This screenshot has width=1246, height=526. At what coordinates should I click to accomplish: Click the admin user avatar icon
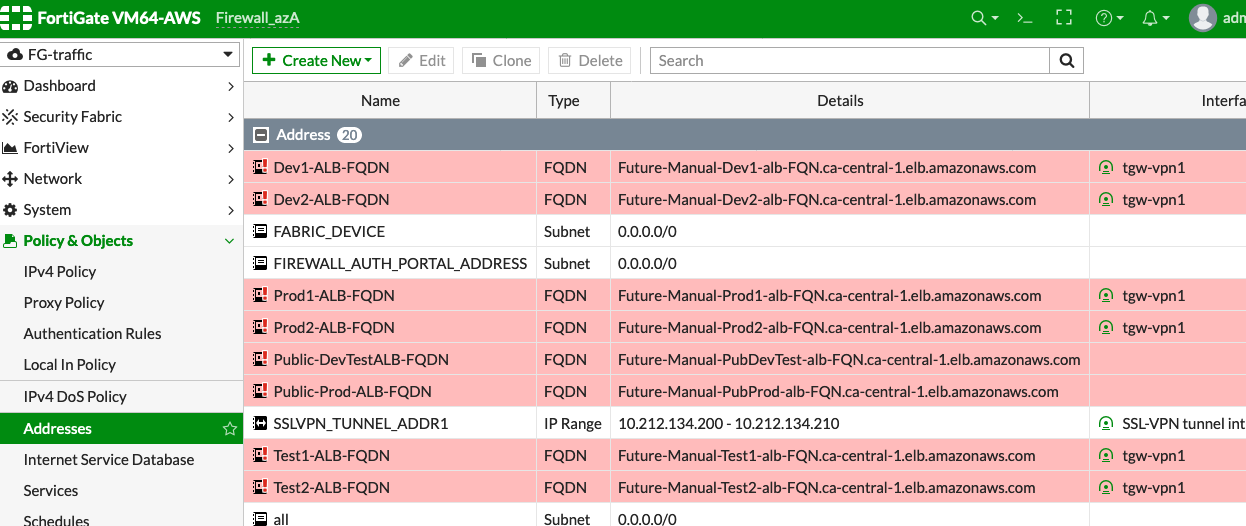click(1203, 18)
